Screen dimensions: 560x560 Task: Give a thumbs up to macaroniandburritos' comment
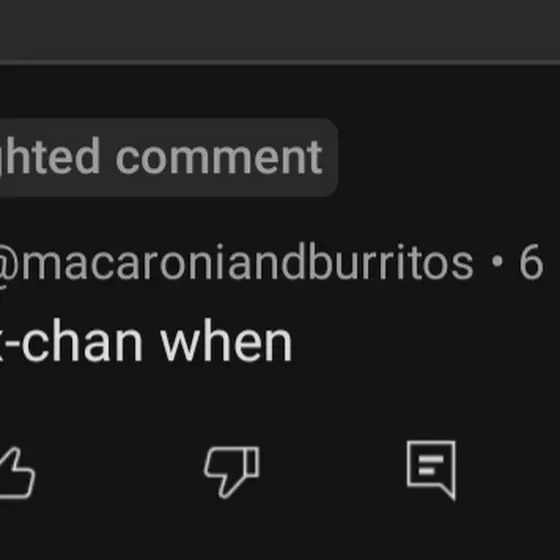point(16,473)
